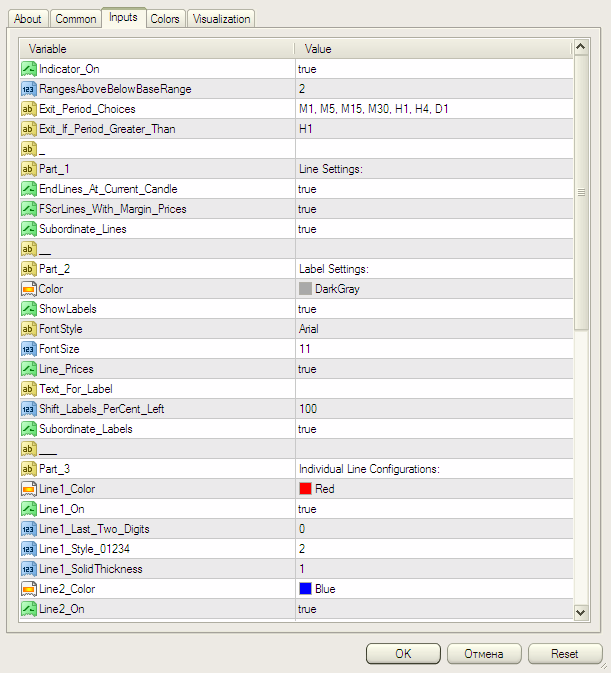
Task: Switch to the Colors tab
Action: 165,19
